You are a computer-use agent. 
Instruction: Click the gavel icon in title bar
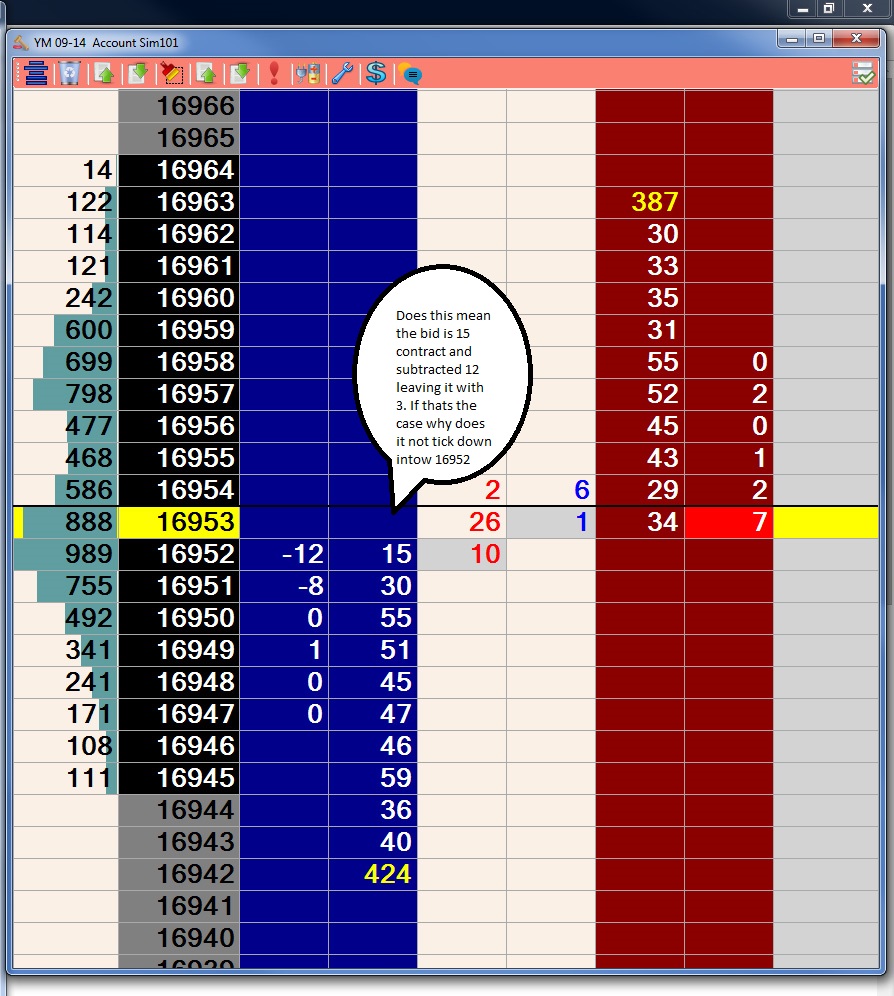(x=21, y=43)
